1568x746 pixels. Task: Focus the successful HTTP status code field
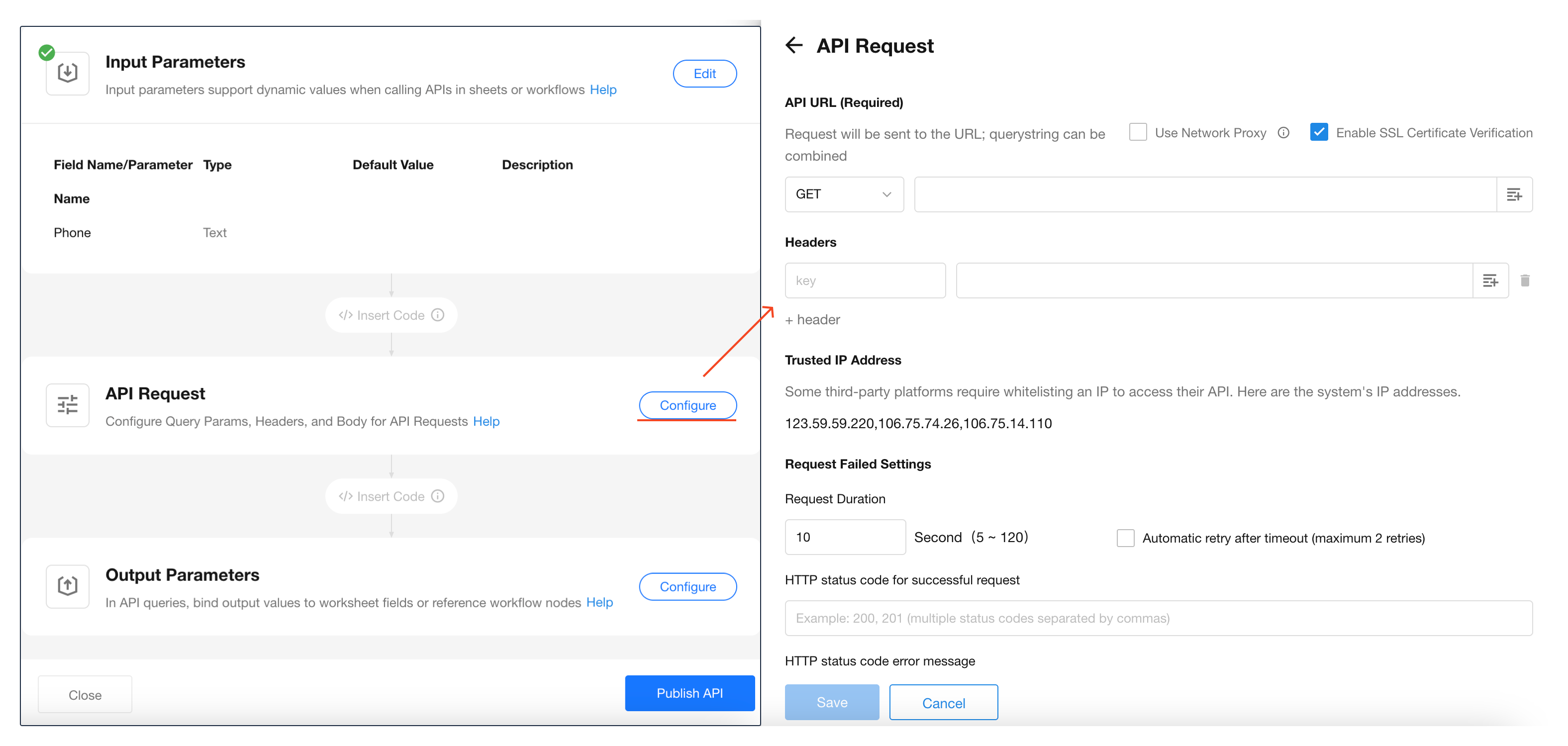coord(1158,618)
